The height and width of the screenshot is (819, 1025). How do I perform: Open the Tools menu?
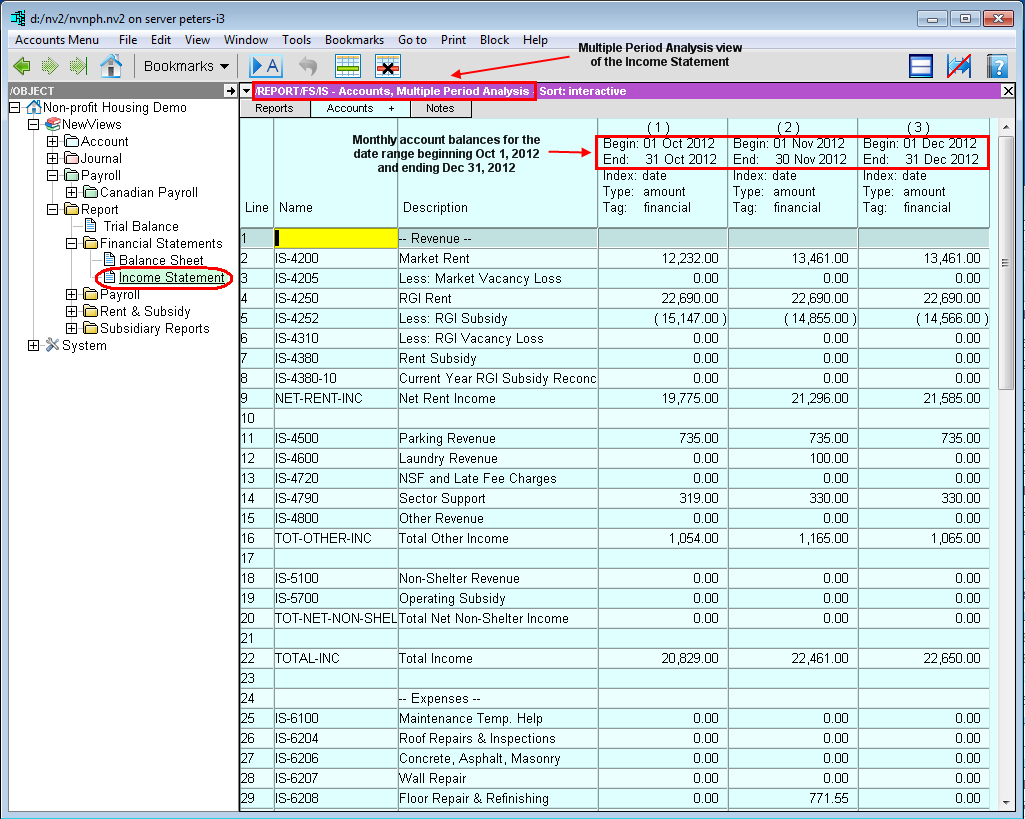pyautogui.click(x=296, y=40)
